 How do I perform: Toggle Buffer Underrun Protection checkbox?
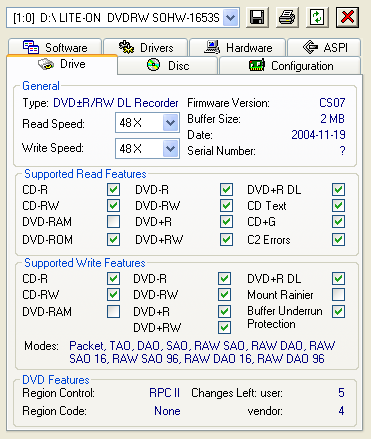pos(338,312)
